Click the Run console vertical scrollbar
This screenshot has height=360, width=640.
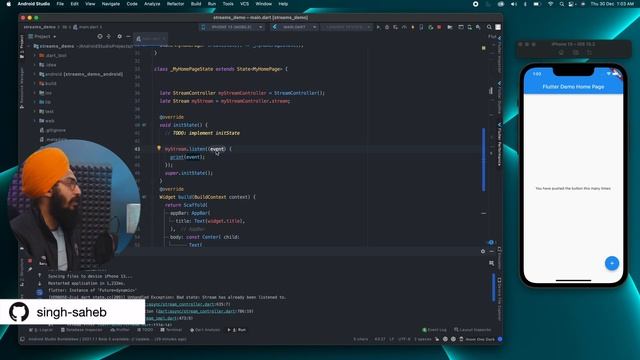click(493, 288)
